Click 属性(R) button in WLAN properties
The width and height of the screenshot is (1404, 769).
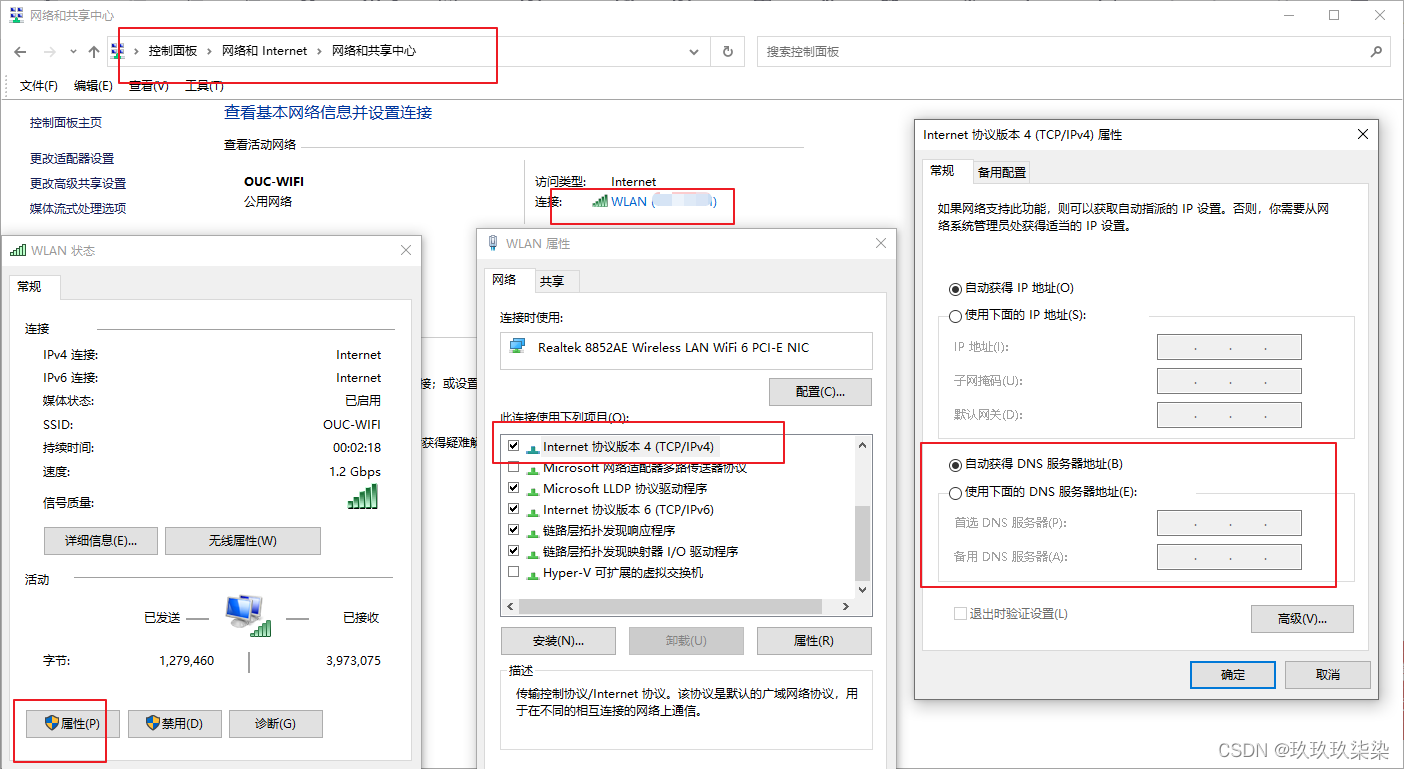pyautogui.click(x=814, y=641)
